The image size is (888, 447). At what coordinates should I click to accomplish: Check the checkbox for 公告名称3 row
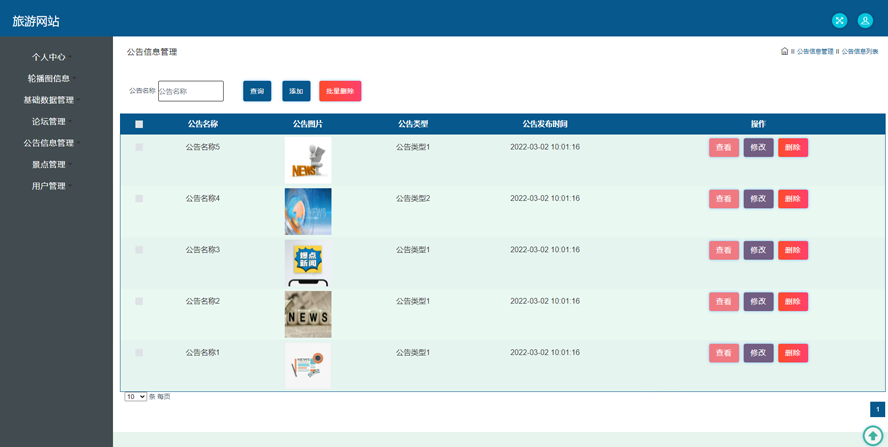pos(139,250)
